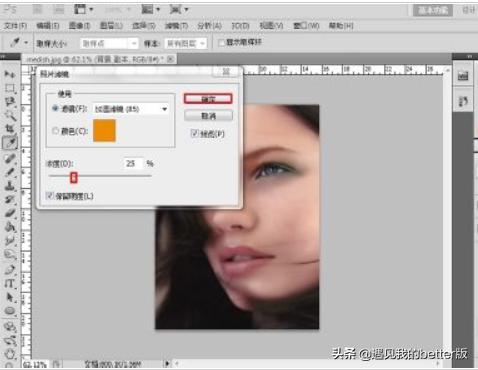
Task: Select the Clone Stamp tool
Action: [x=10, y=186]
